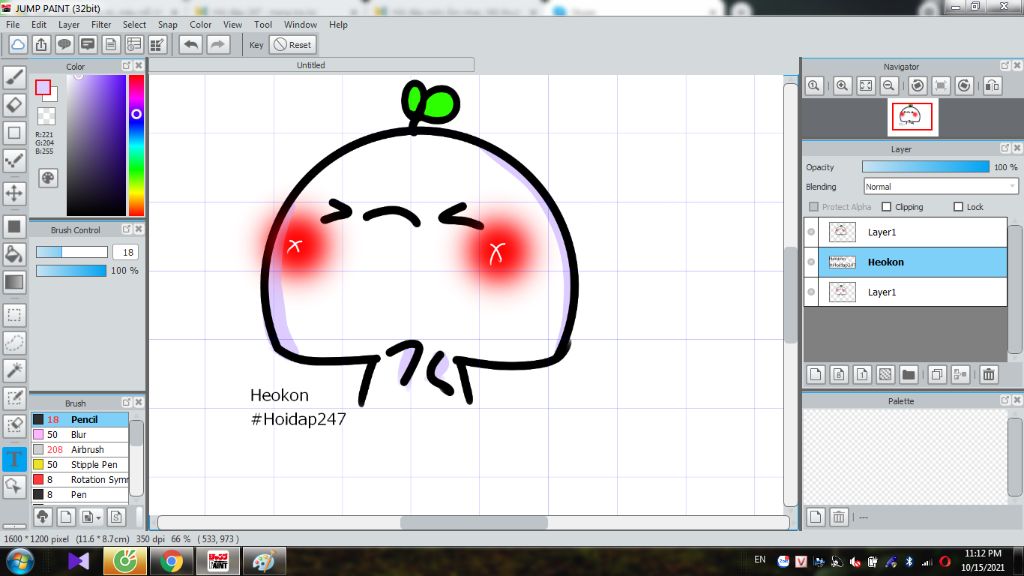Rotate canvas right in Navigator
This screenshot has width=1024, height=576.
(964, 86)
